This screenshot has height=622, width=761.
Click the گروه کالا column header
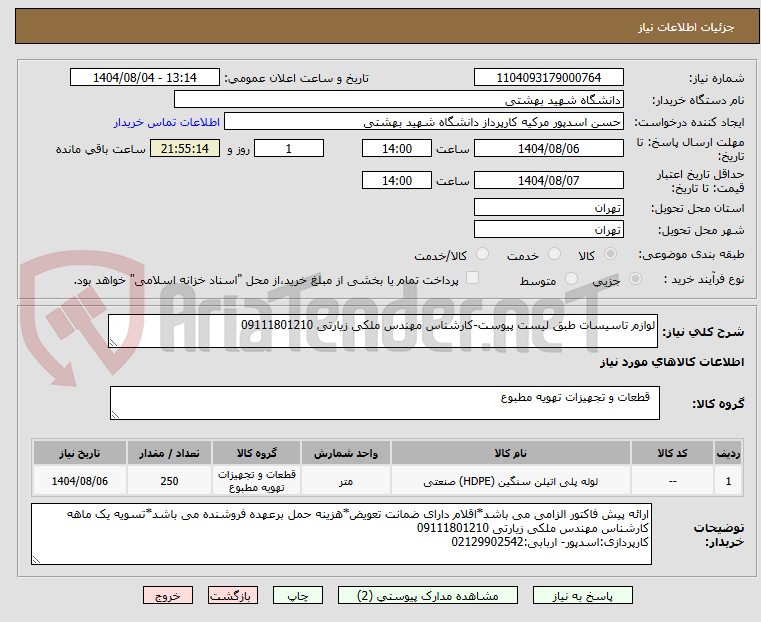(256, 453)
